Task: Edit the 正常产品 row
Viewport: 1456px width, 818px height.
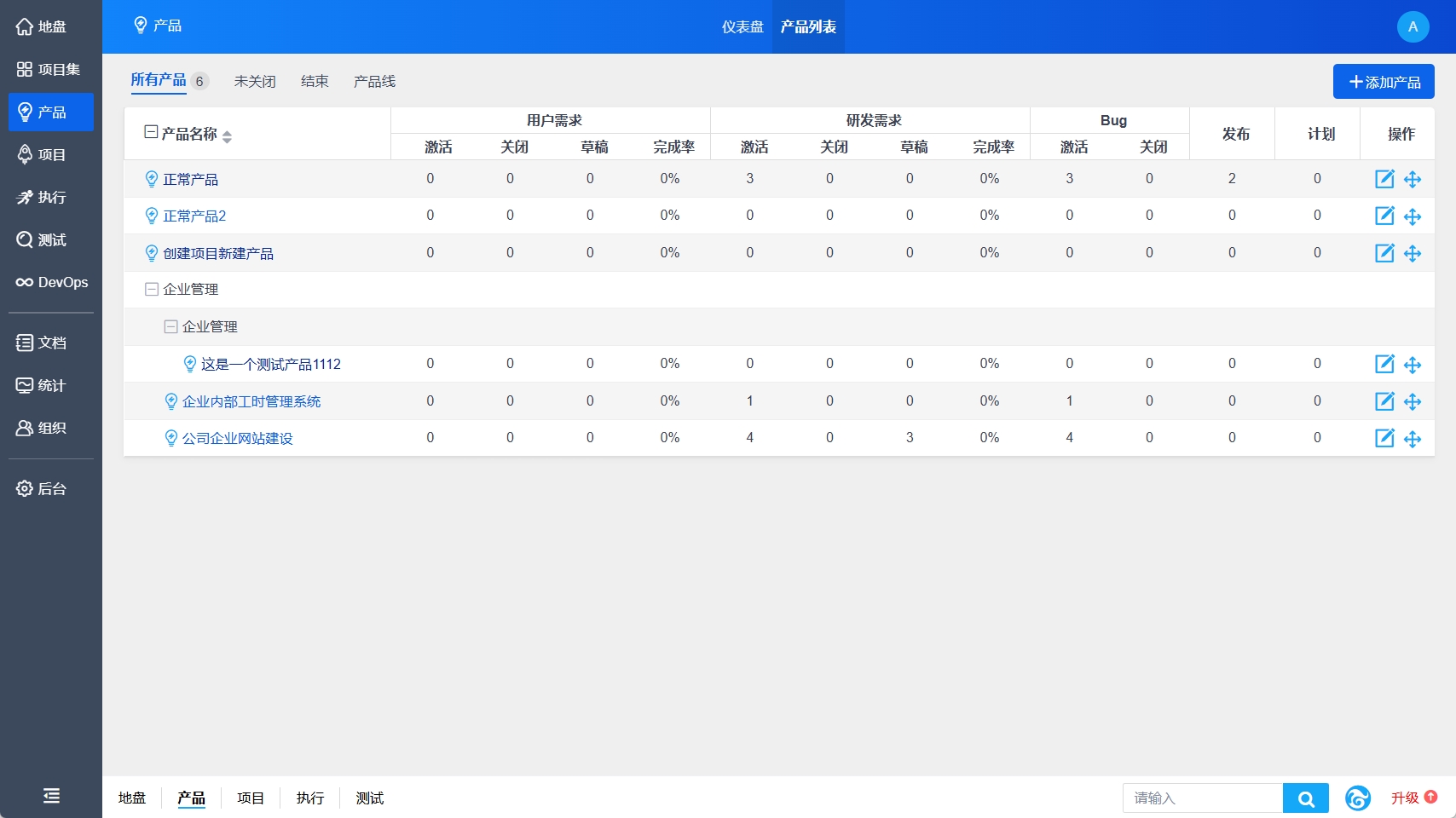Action: click(x=1384, y=179)
